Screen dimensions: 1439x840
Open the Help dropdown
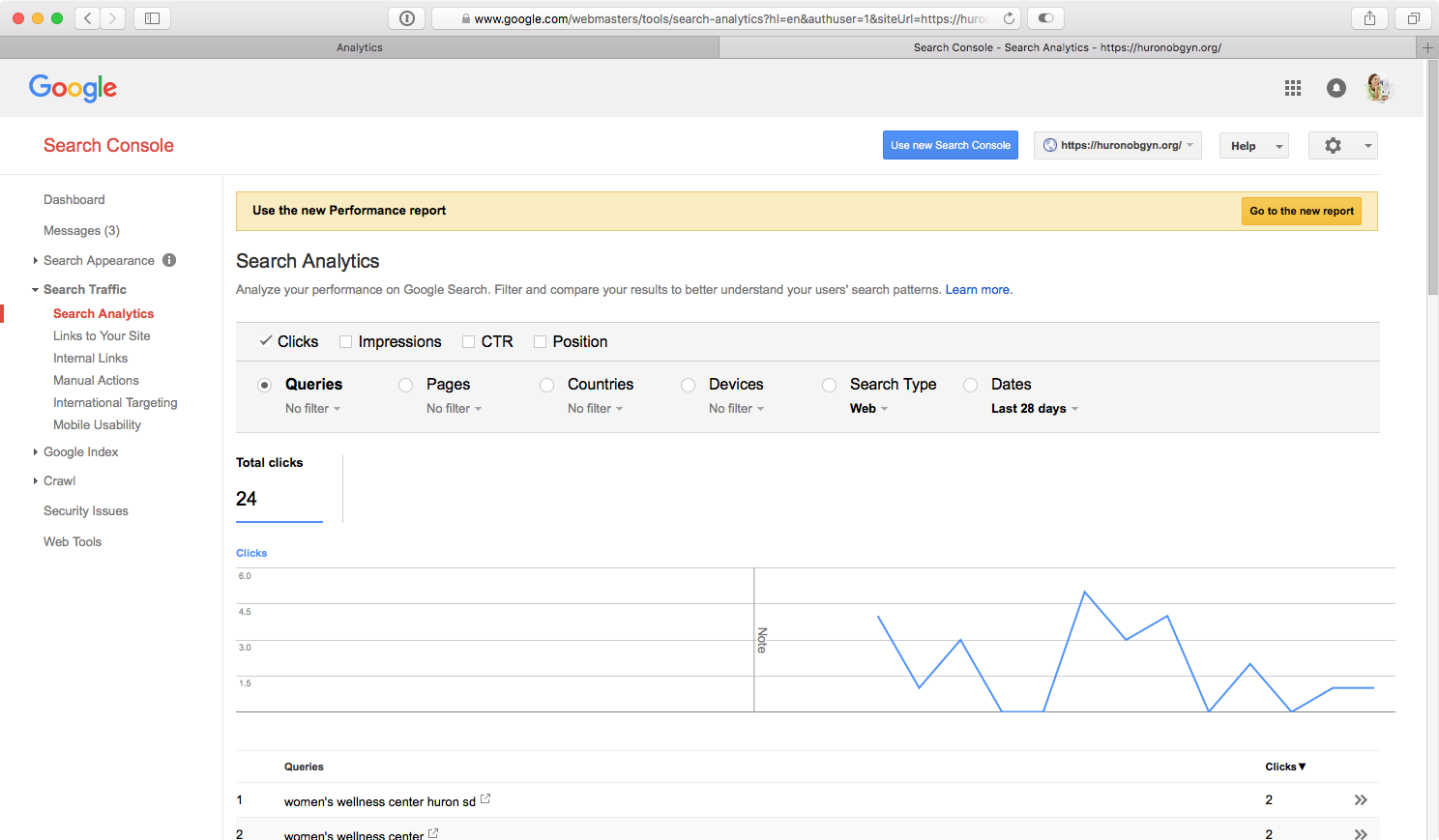click(x=1253, y=146)
